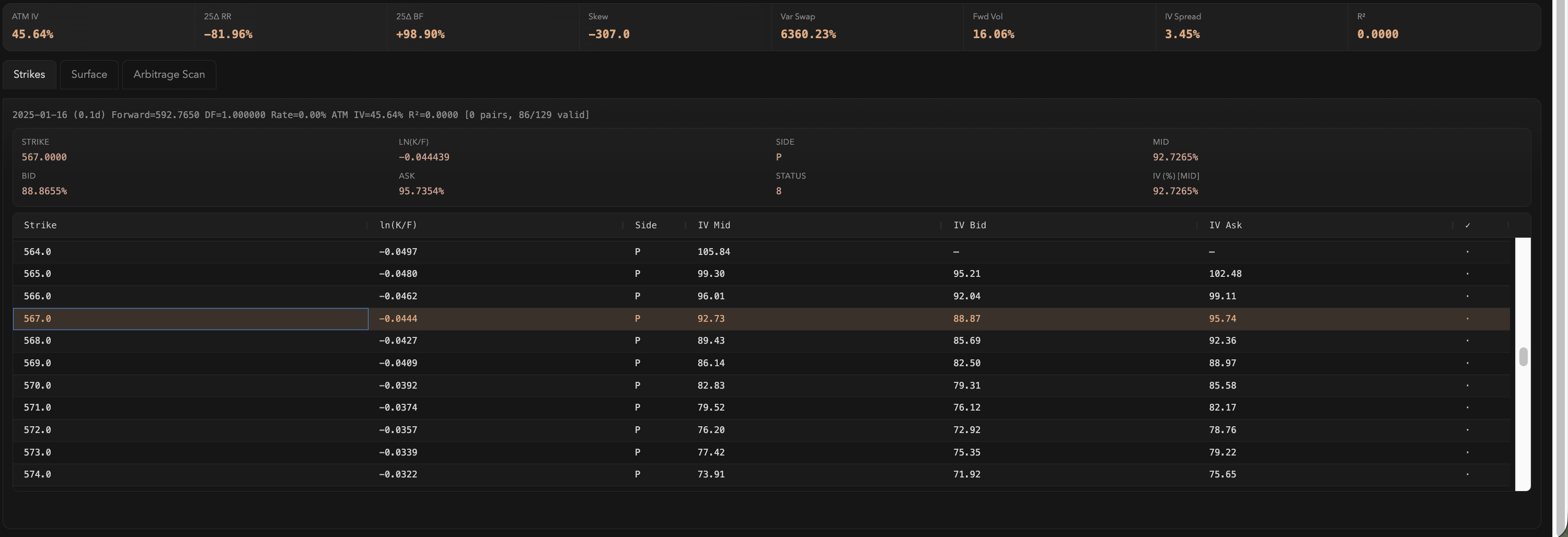This screenshot has height=537, width=1568.
Task: Click the validity dot for strike 565.0
Action: click(1467, 274)
